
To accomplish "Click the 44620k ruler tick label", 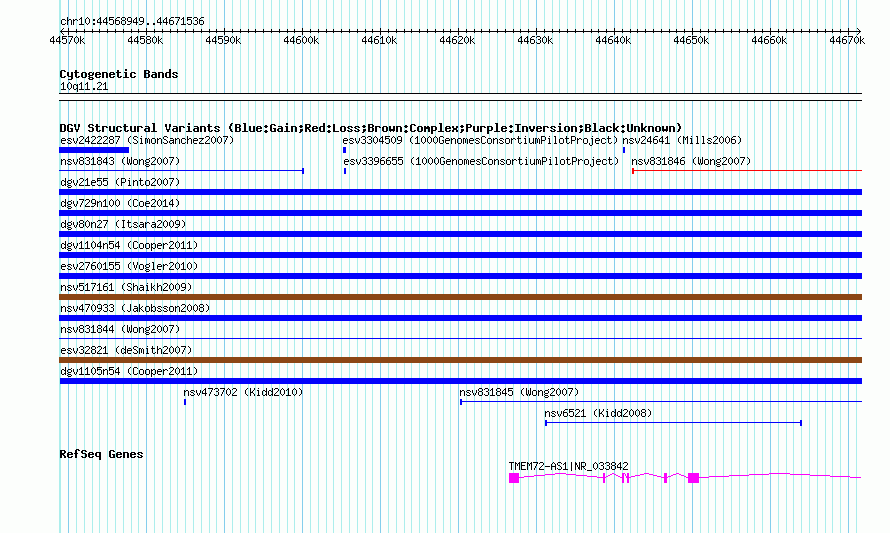I will (457, 41).
